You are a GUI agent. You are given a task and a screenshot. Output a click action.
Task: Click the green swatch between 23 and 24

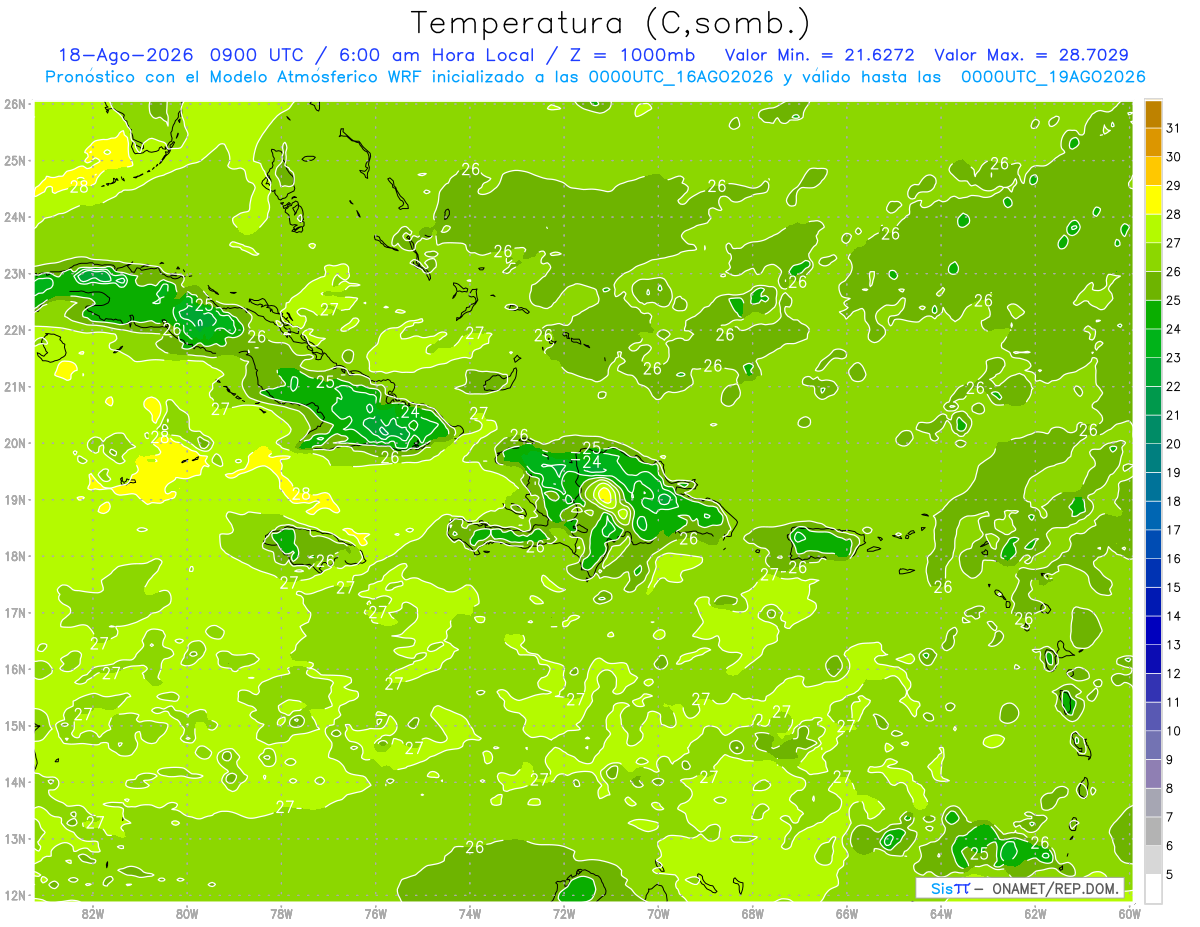(1153, 343)
